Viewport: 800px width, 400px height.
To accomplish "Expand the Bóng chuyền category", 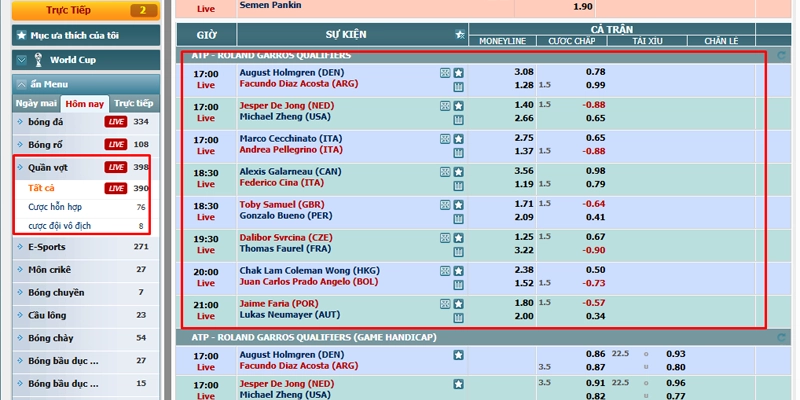I will (x=86, y=292).
